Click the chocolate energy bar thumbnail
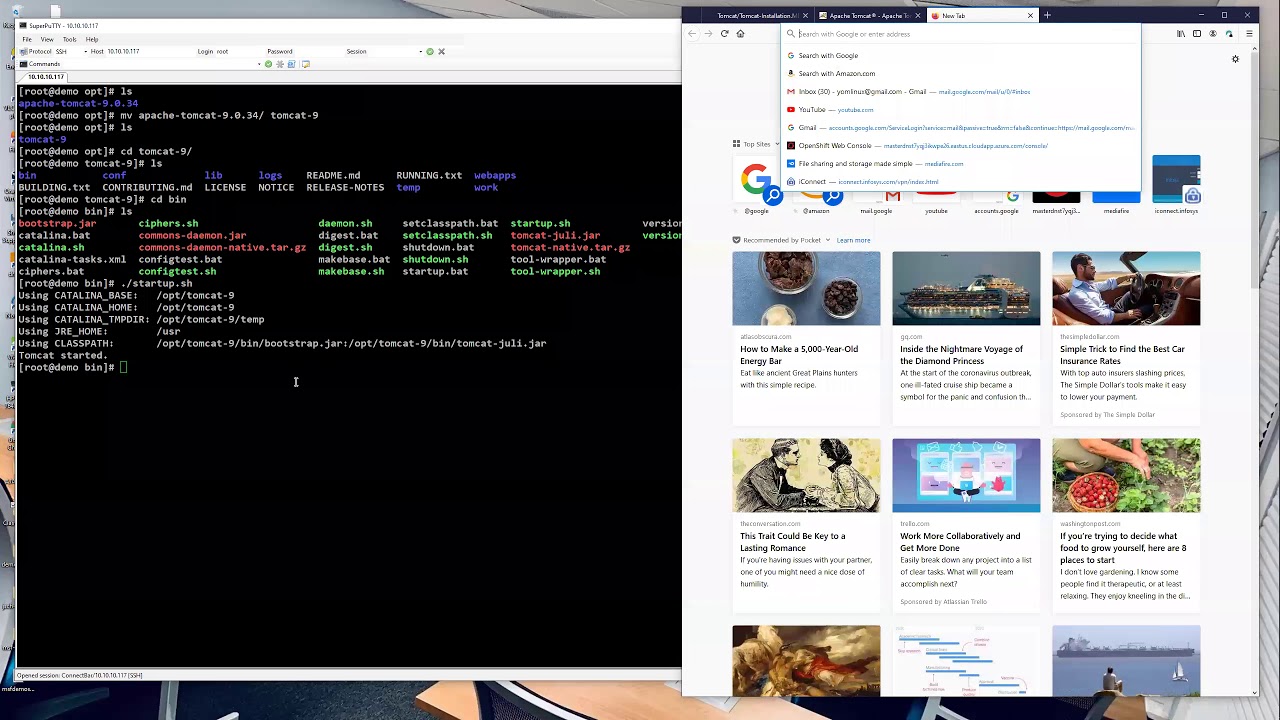This screenshot has height=720, width=1280. coord(806,288)
